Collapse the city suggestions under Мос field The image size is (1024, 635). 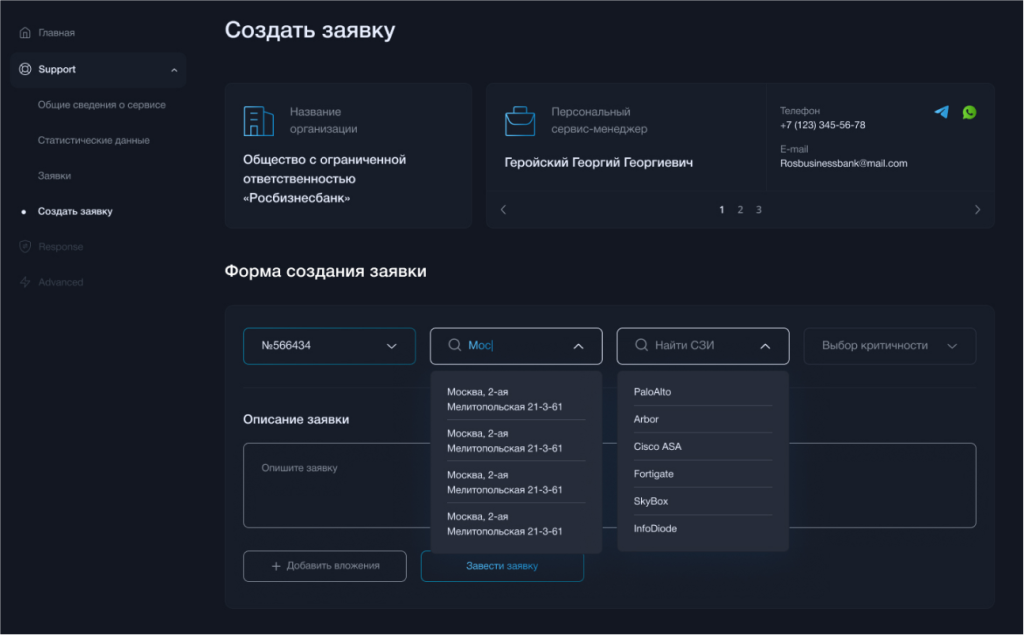coord(578,345)
